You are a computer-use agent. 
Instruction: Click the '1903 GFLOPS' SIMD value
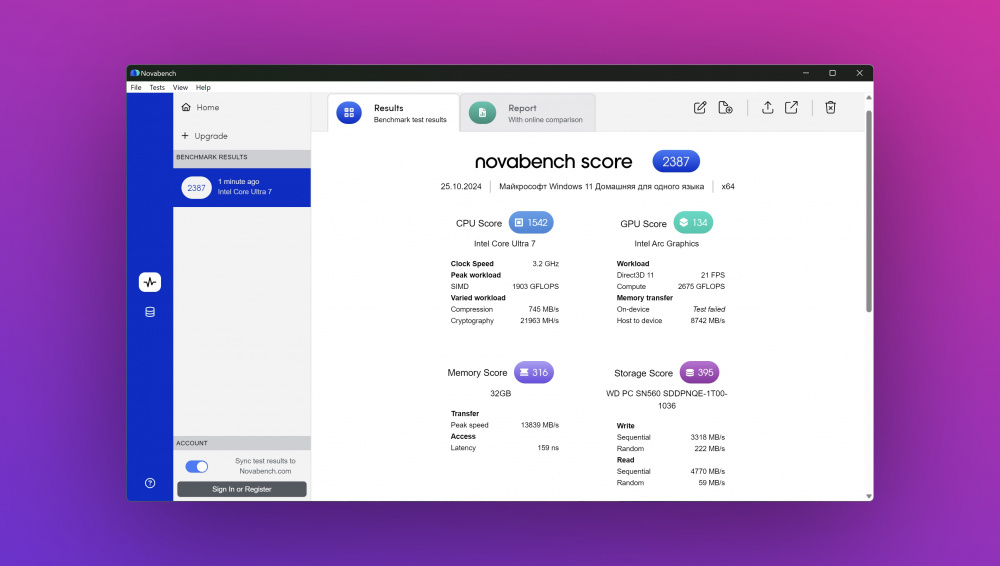pos(536,287)
